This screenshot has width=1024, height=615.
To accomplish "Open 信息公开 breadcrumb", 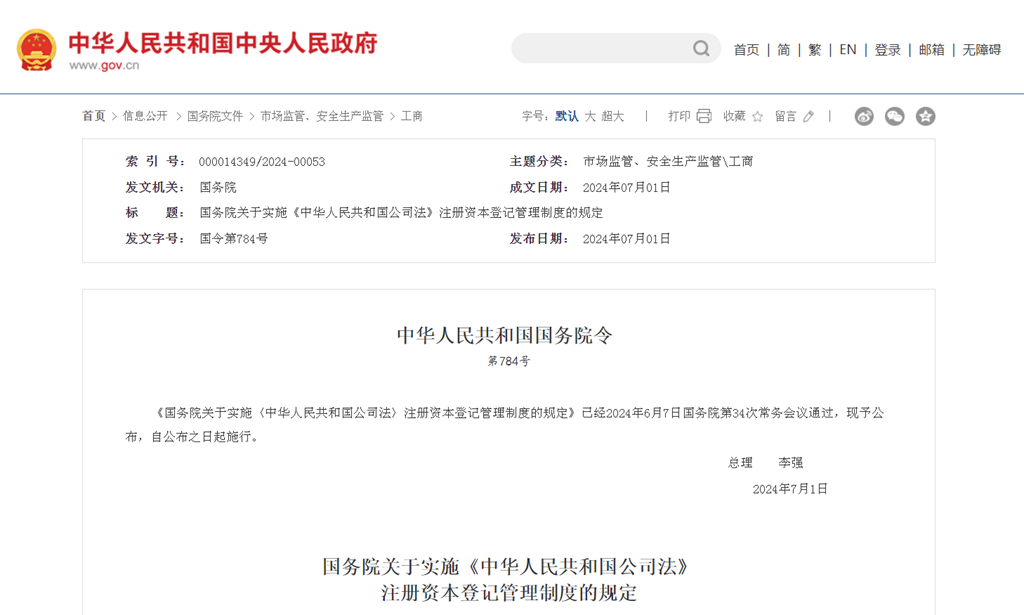I will tap(145, 116).
